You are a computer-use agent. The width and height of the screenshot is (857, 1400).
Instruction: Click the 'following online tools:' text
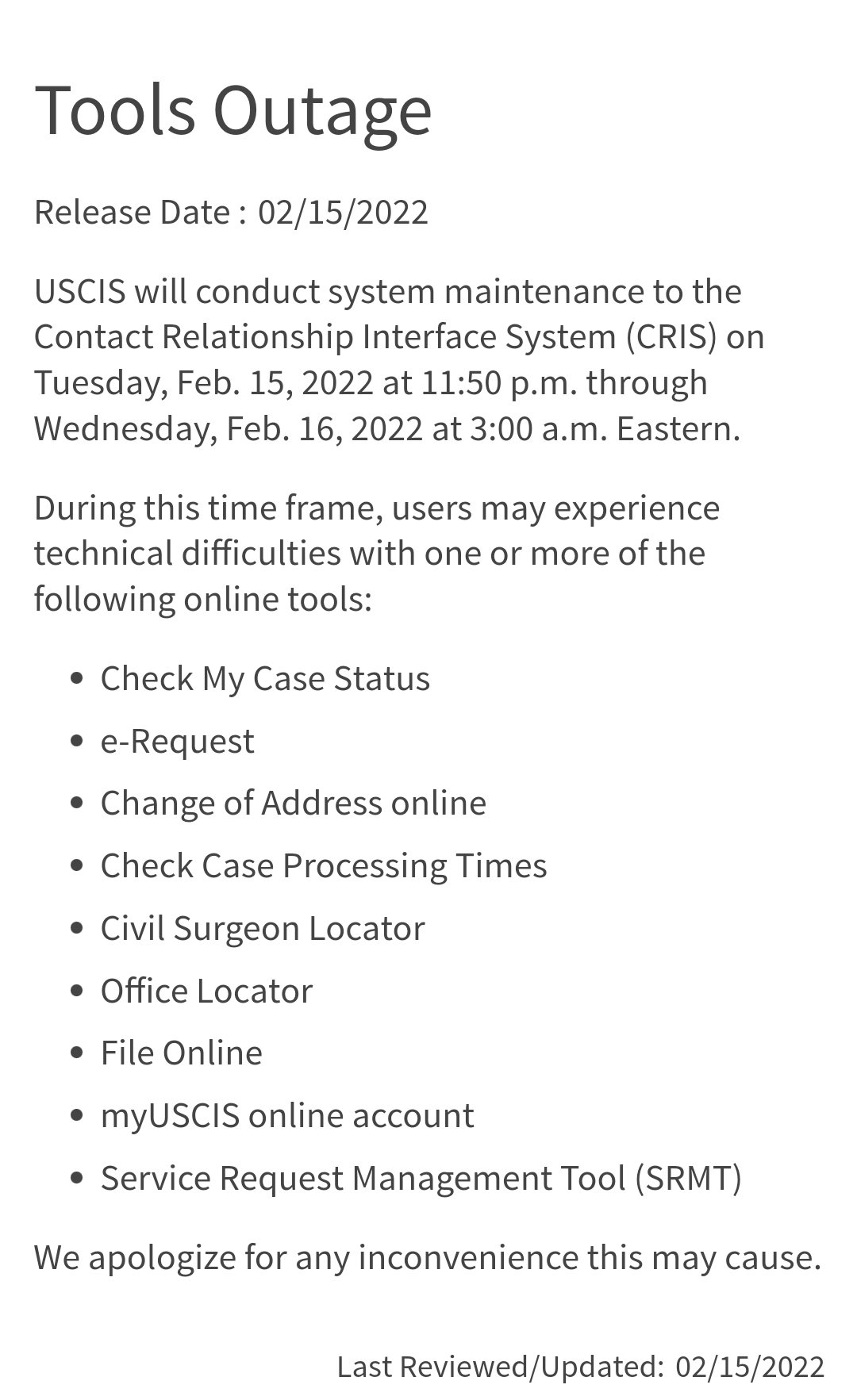[x=202, y=599]
